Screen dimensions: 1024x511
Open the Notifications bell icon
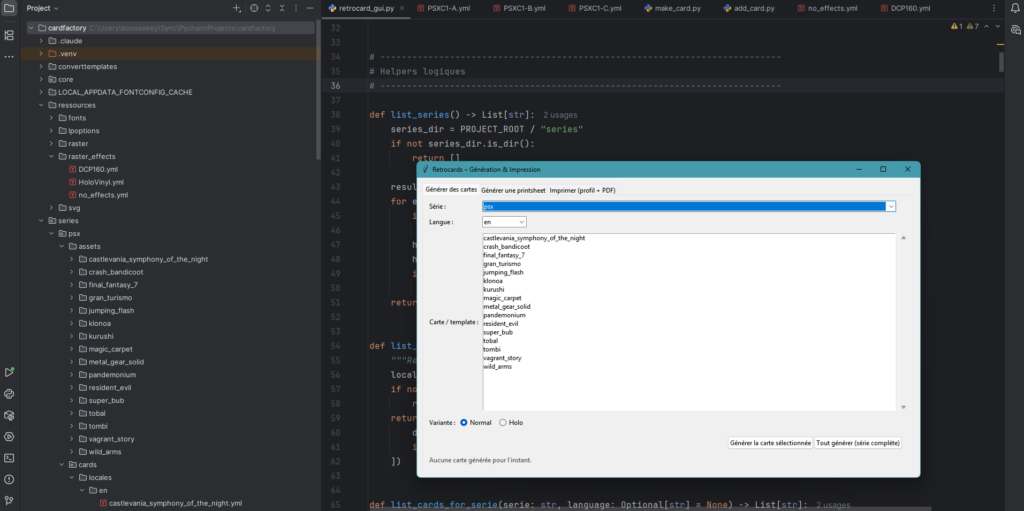pyautogui.click(x=1015, y=8)
